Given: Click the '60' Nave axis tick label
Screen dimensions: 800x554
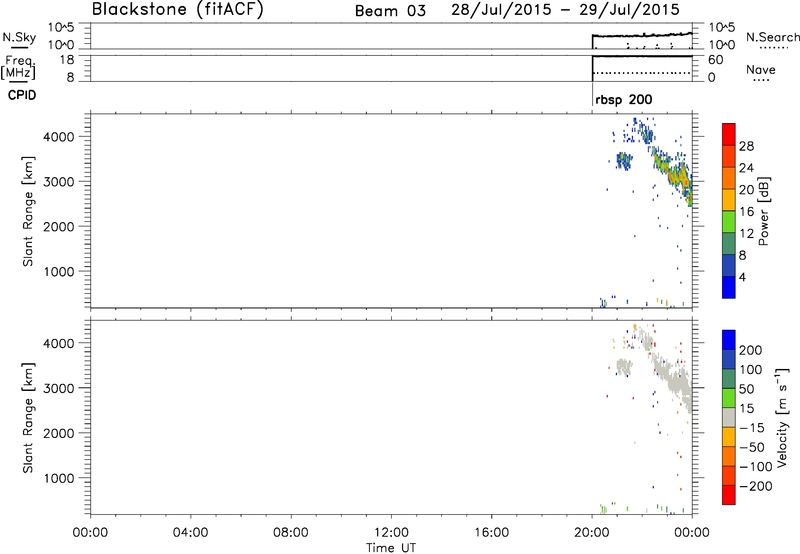Looking at the screenshot, I should tap(716, 60).
